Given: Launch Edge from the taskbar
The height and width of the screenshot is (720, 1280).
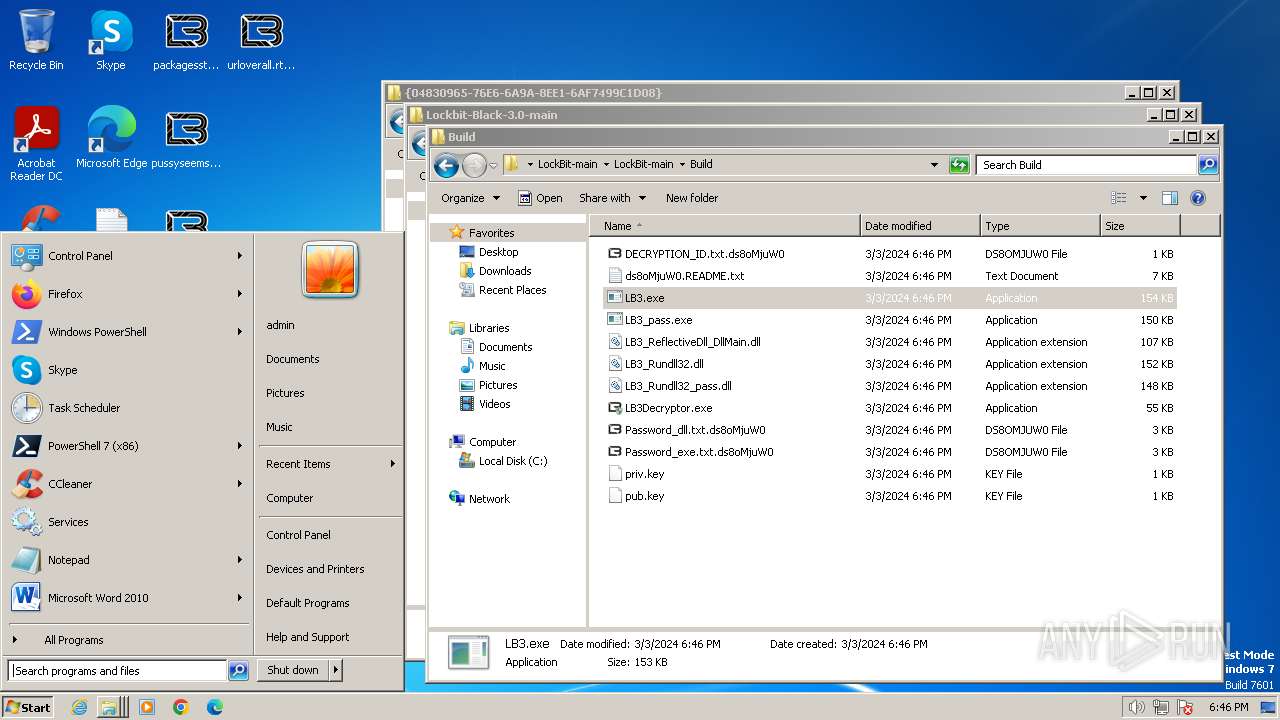Looking at the screenshot, I should (214, 707).
